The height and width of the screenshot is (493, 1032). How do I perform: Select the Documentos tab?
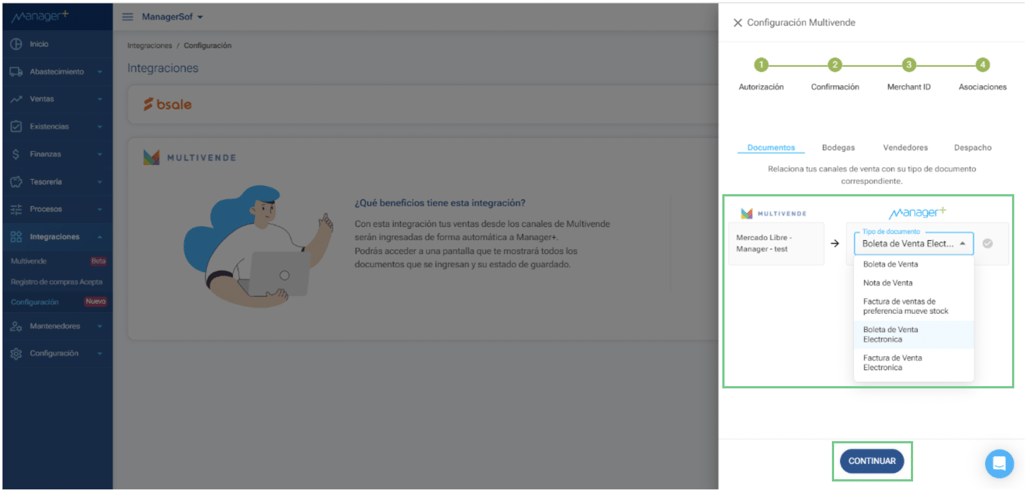771,148
